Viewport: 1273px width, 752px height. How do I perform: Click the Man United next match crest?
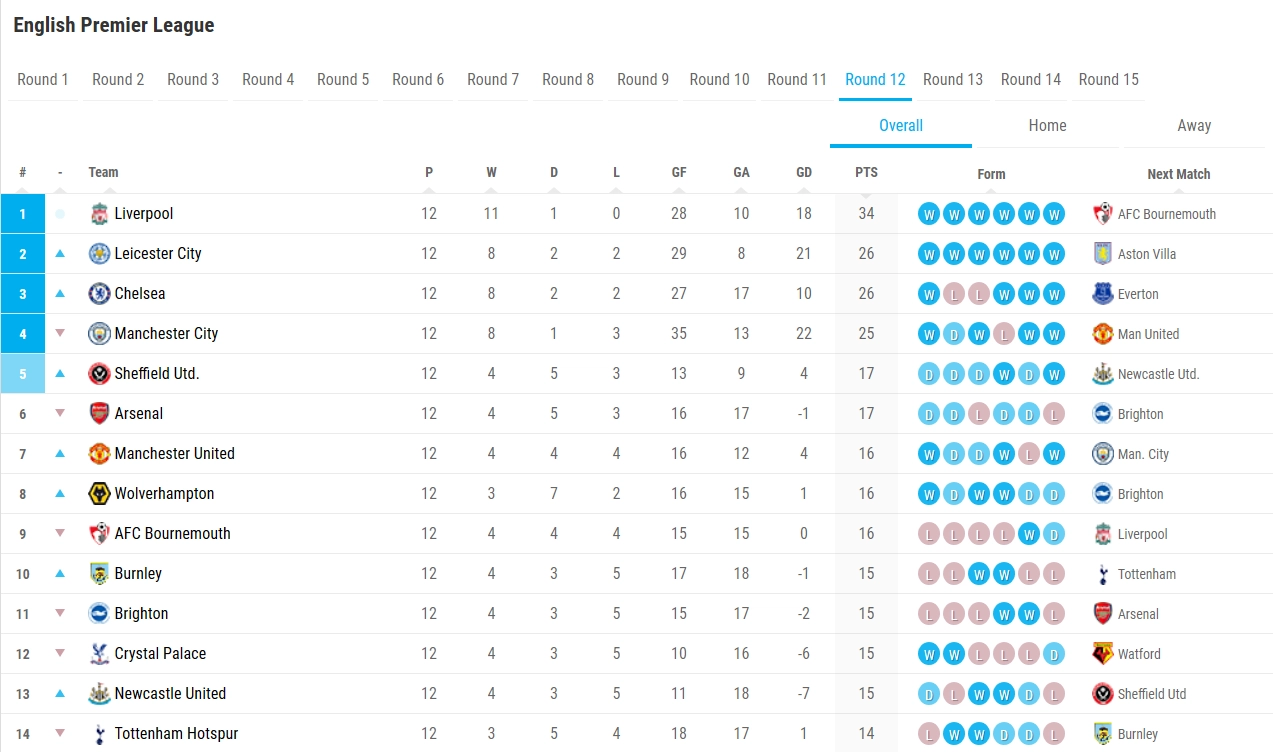pyautogui.click(x=1103, y=333)
